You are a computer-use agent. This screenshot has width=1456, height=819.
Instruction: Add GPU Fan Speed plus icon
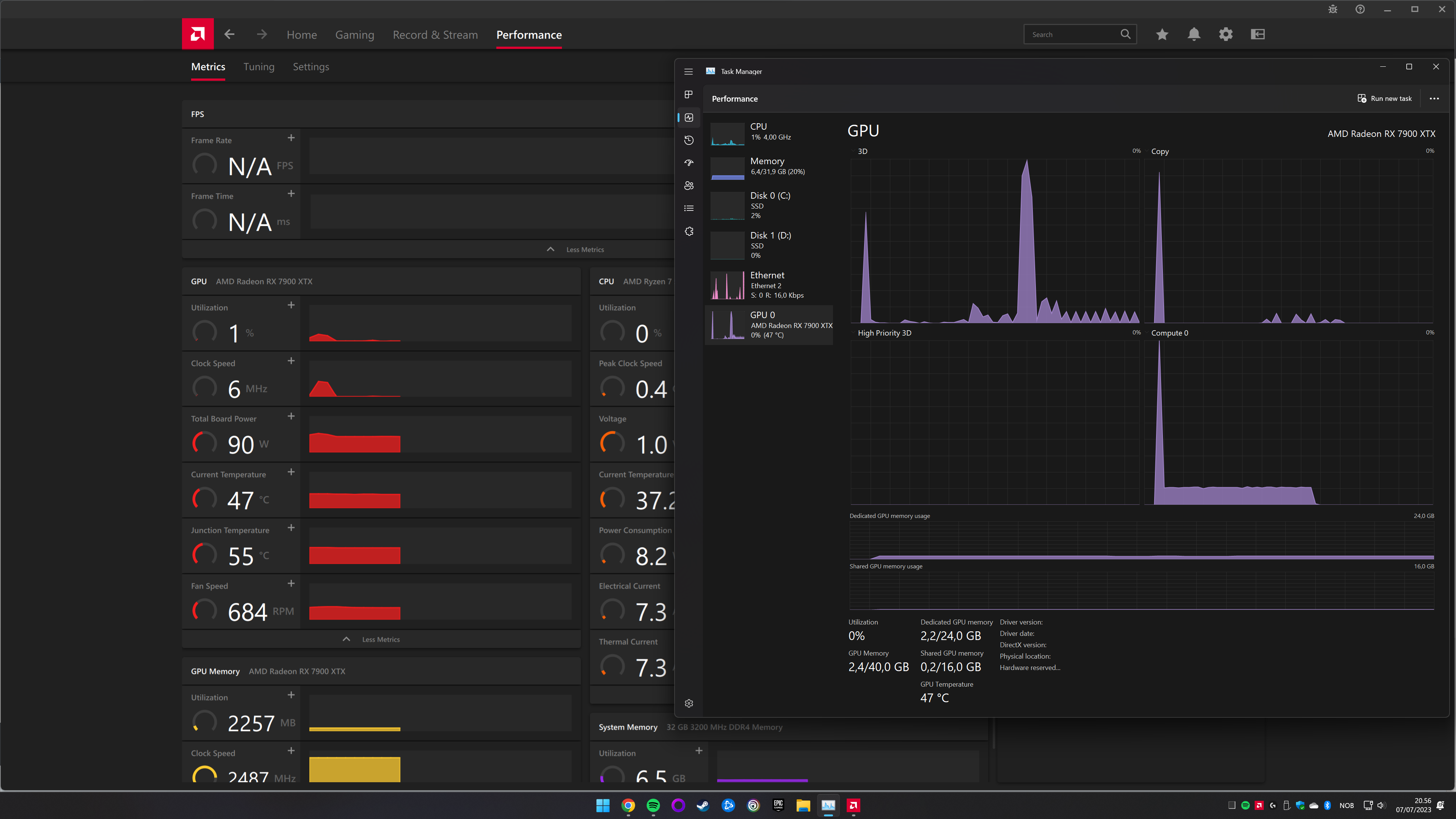click(x=291, y=583)
